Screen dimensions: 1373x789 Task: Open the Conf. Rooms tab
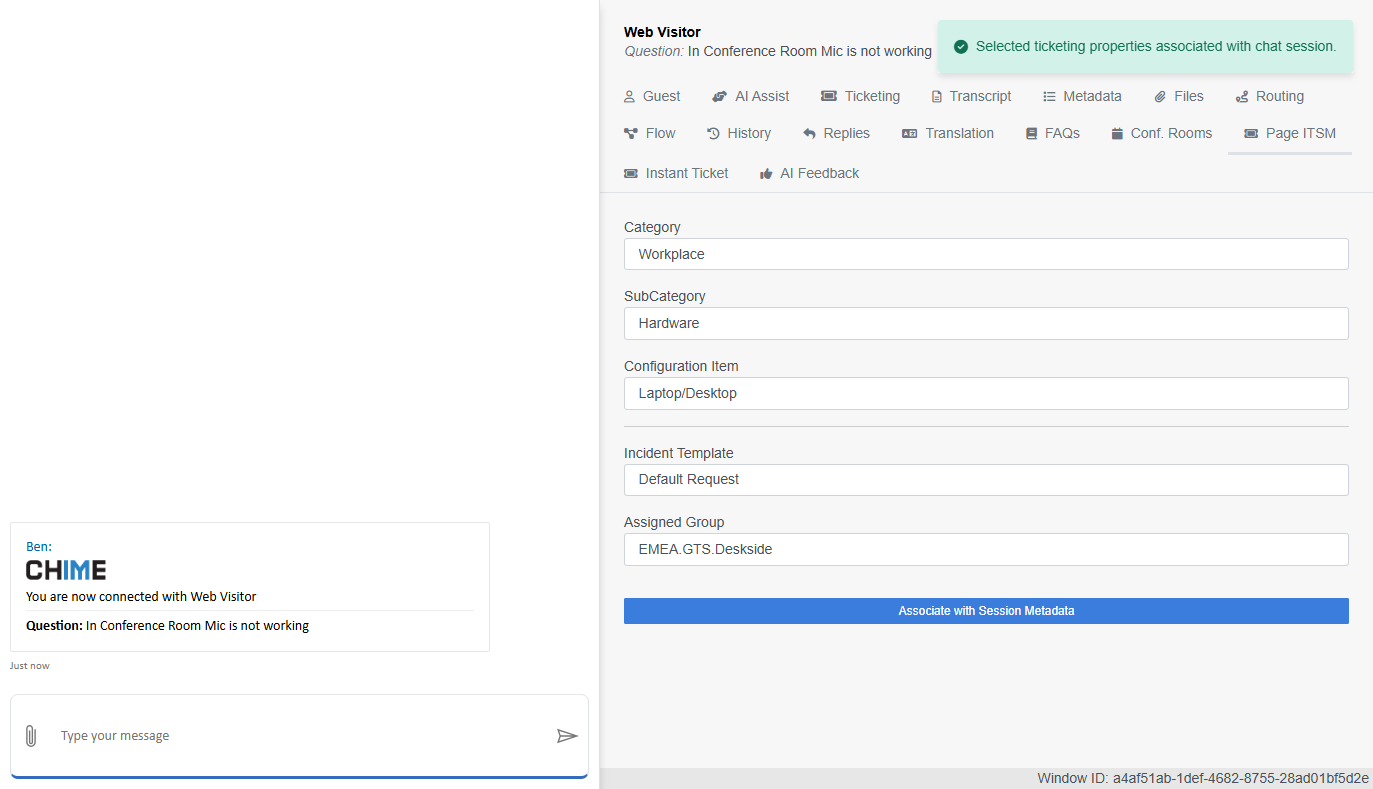pos(1161,134)
